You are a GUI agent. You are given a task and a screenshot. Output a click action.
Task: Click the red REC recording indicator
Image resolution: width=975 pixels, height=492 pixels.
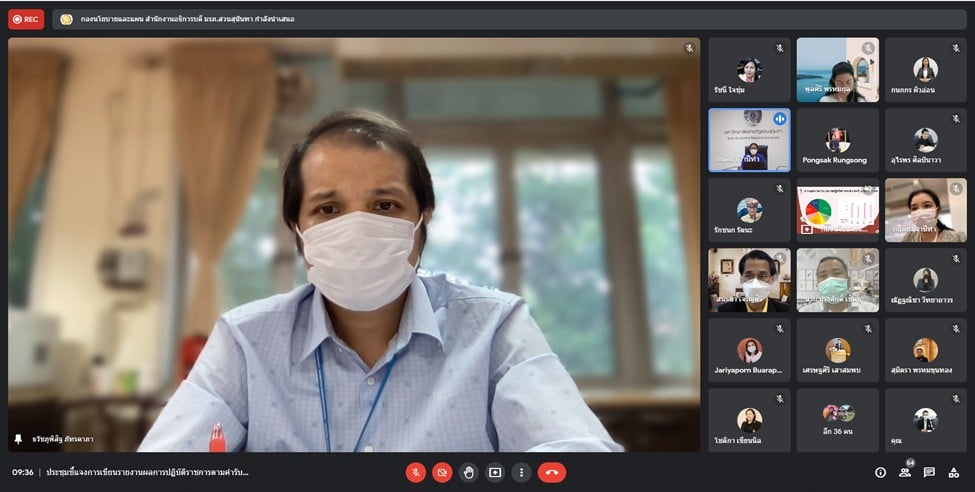(x=26, y=19)
